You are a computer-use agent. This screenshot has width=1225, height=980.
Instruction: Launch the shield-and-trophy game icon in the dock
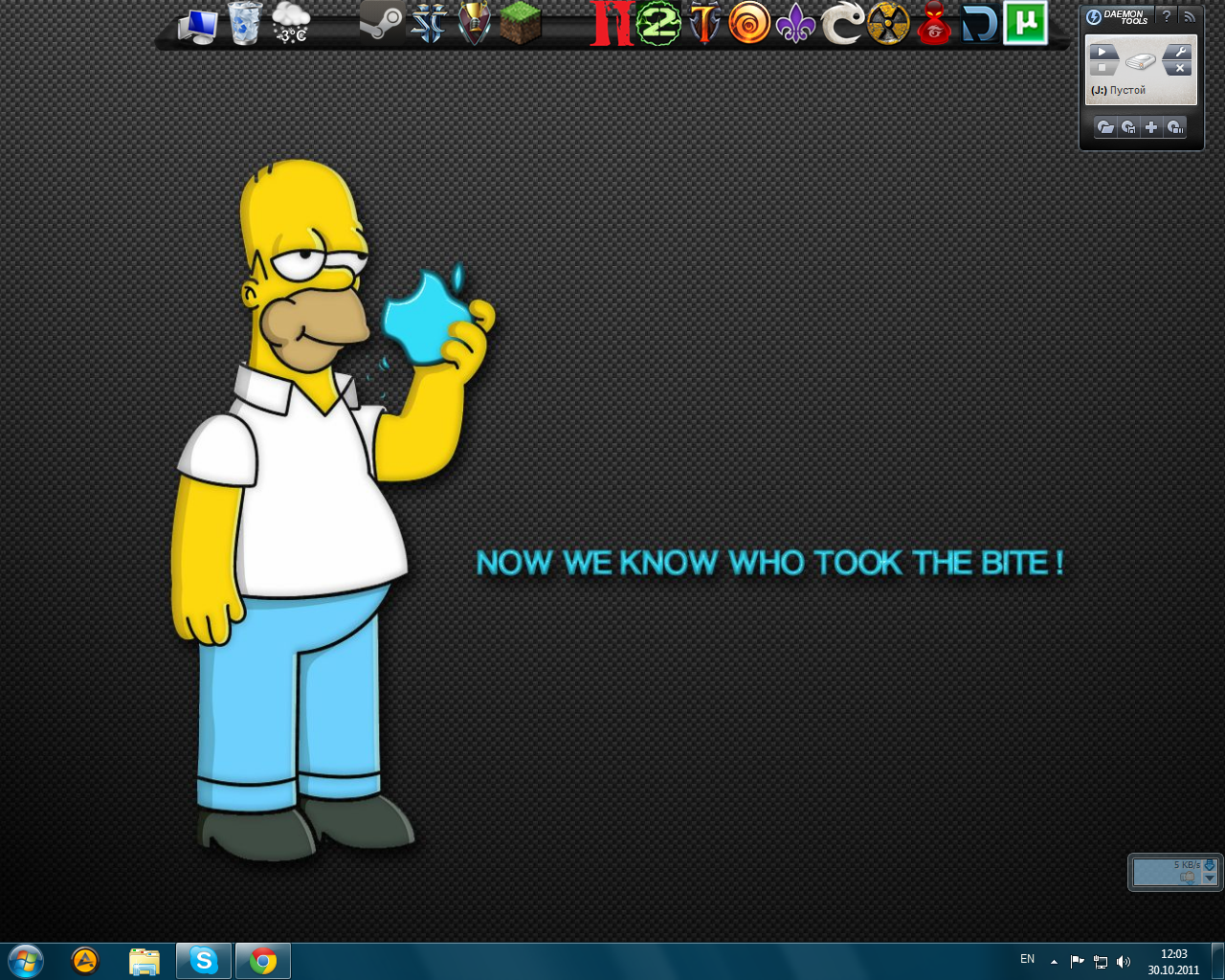click(475, 24)
